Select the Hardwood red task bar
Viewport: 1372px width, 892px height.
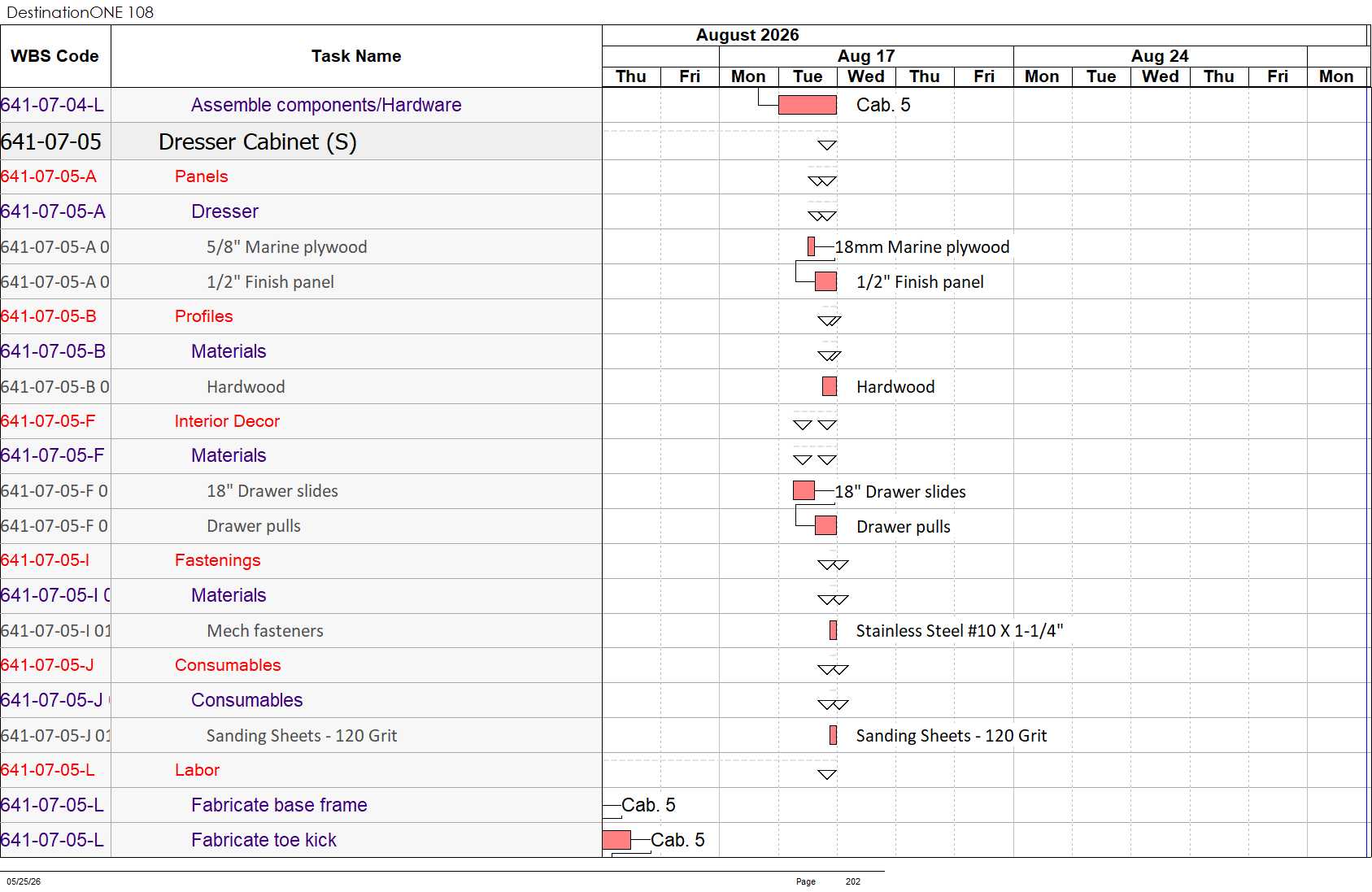coord(829,386)
